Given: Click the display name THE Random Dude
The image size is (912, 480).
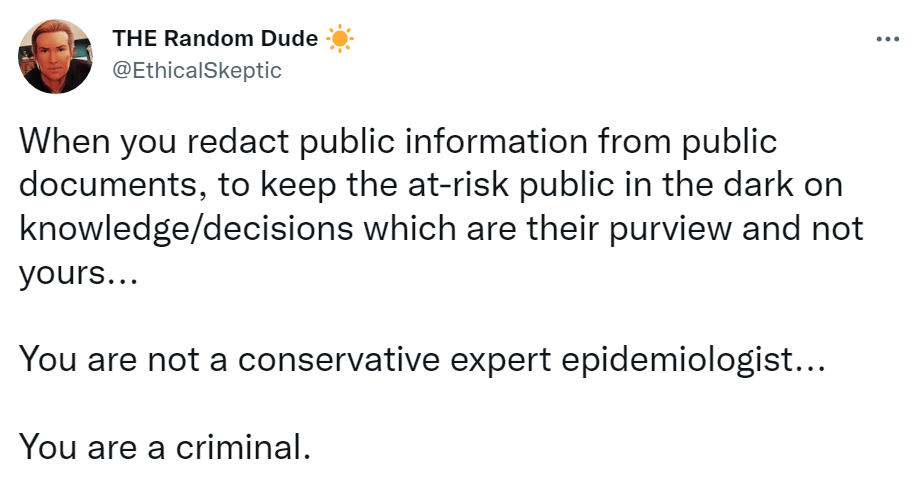Looking at the screenshot, I should click(215, 39).
